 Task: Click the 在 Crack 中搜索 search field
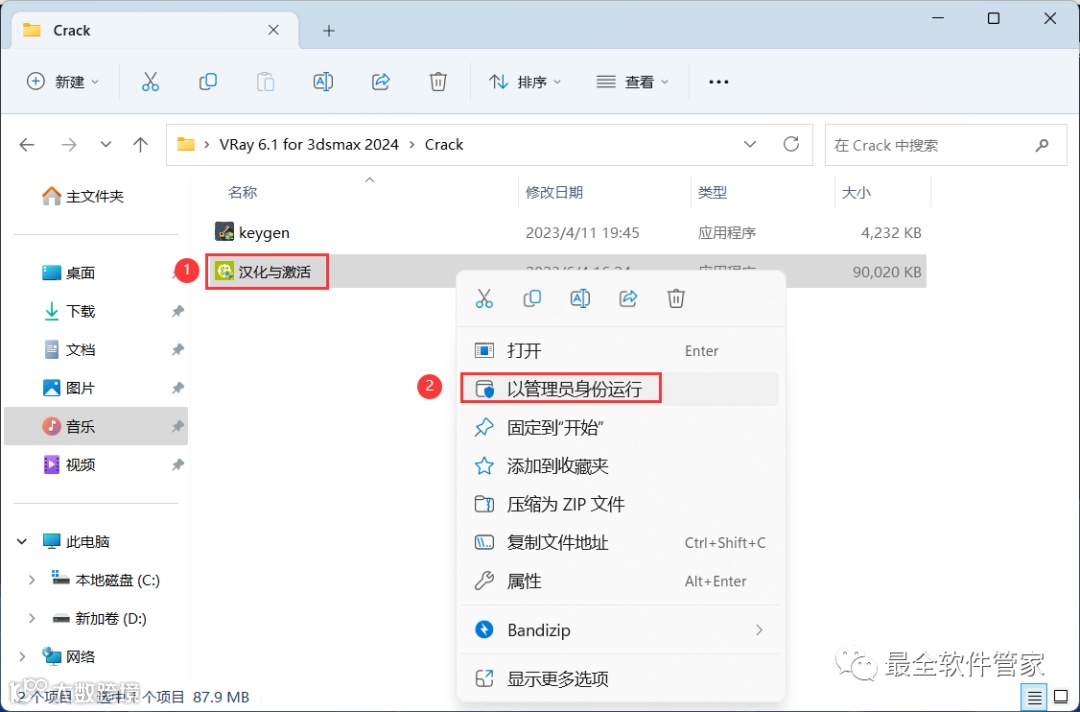pos(946,145)
